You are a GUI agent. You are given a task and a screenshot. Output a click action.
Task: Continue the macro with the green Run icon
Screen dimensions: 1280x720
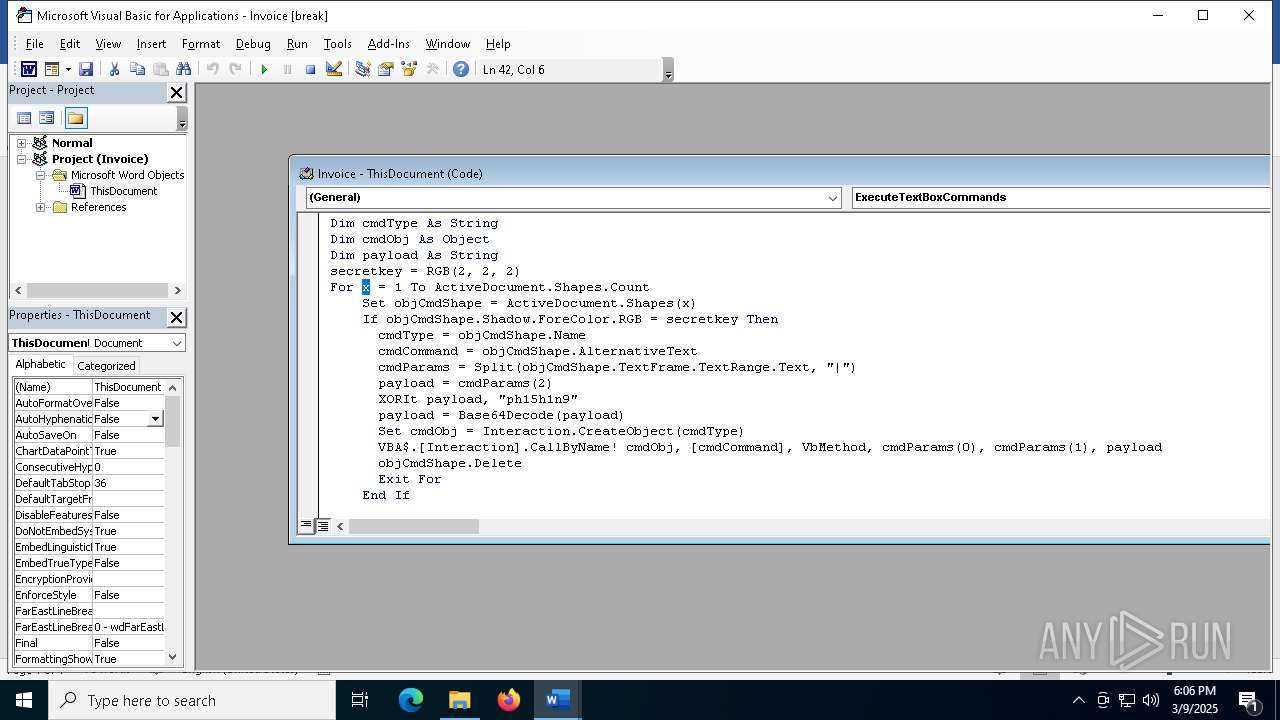pos(264,69)
